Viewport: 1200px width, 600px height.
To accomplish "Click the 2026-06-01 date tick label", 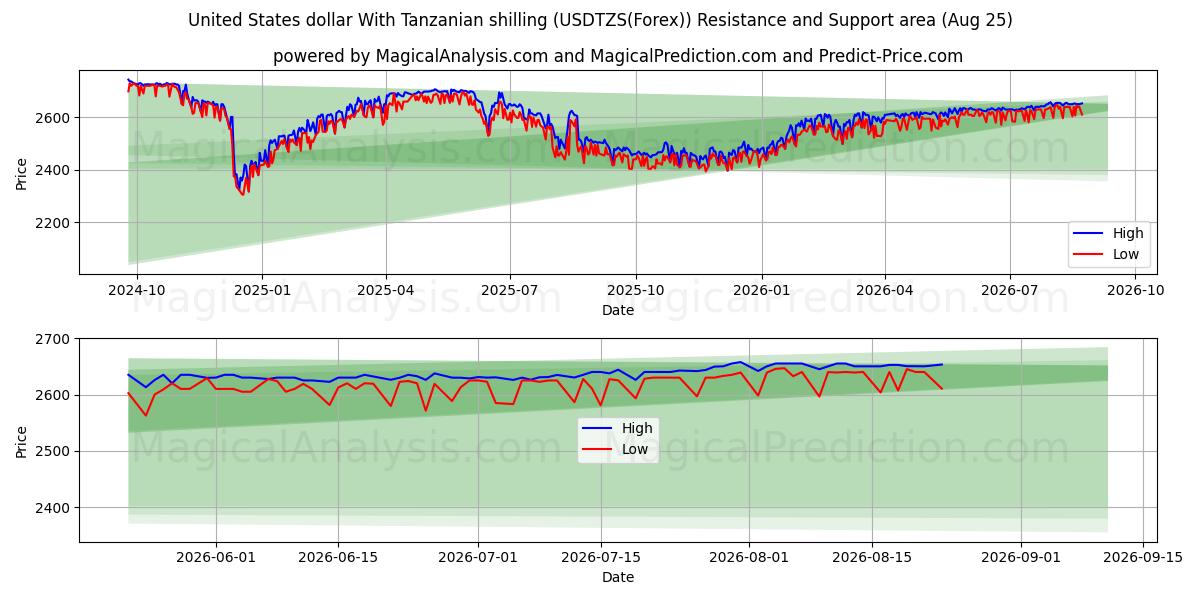I will (x=217, y=558).
